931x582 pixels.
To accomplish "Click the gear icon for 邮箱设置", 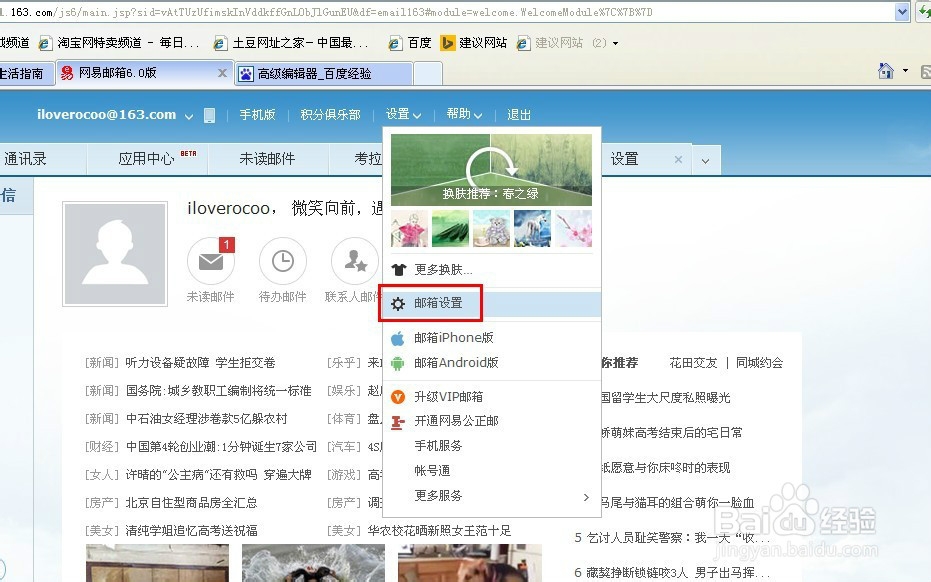I will pyautogui.click(x=398, y=303).
